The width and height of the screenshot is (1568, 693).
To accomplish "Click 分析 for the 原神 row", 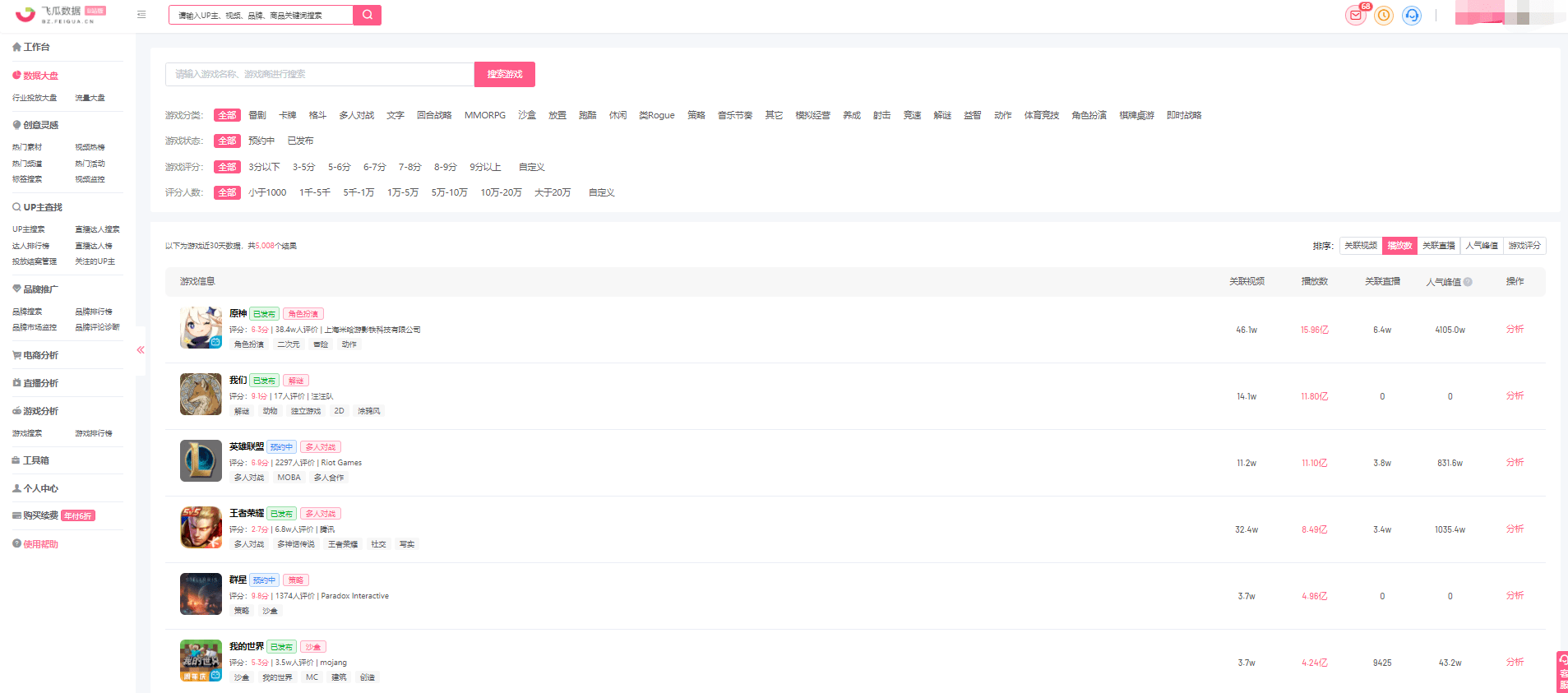I will pyautogui.click(x=1515, y=329).
